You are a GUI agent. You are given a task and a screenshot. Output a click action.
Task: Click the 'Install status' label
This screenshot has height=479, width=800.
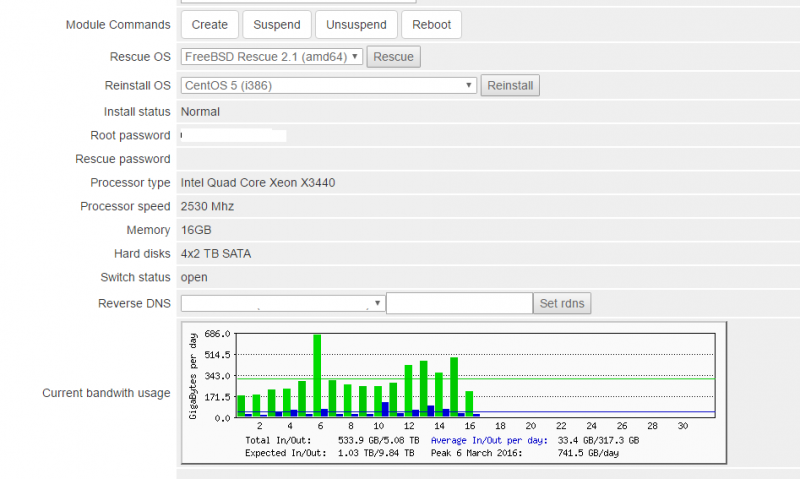pyautogui.click(x=137, y=112)
